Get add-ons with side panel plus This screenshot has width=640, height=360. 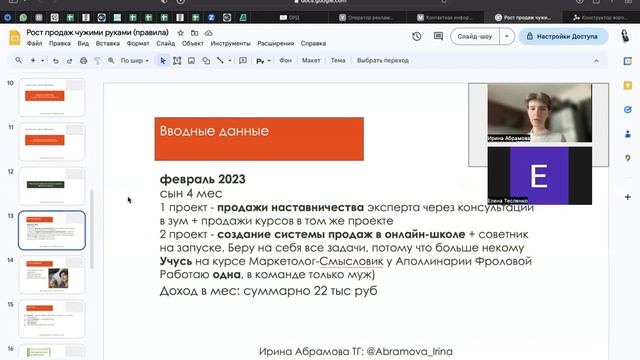(x=628, y=197)
